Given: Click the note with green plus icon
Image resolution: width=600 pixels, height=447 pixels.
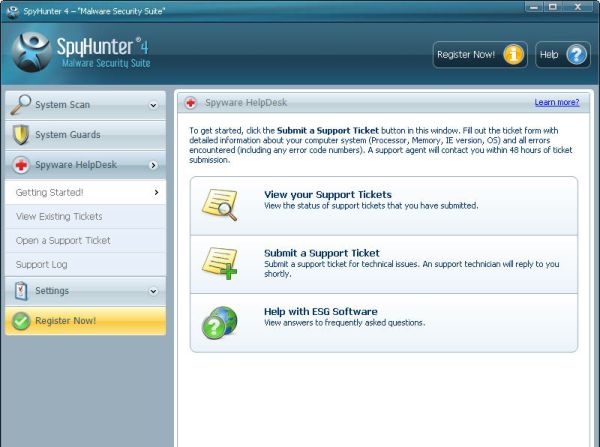Looking at the screenshot, I should 219,263.
